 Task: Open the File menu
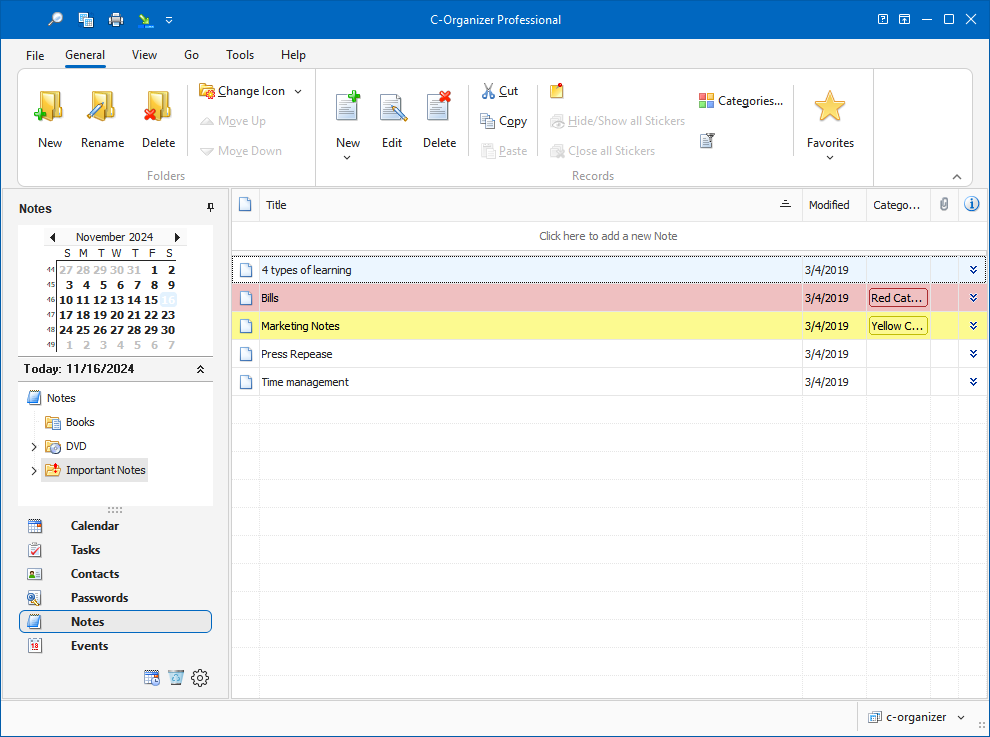[x=35, y=56]
